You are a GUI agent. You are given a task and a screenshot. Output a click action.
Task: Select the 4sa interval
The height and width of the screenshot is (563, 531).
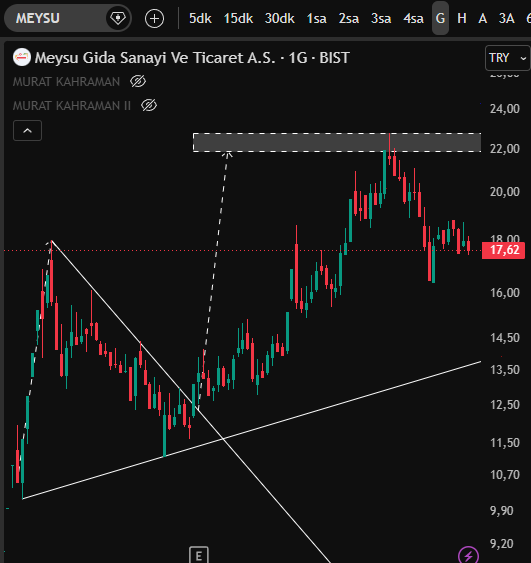(x=413, y=18)
